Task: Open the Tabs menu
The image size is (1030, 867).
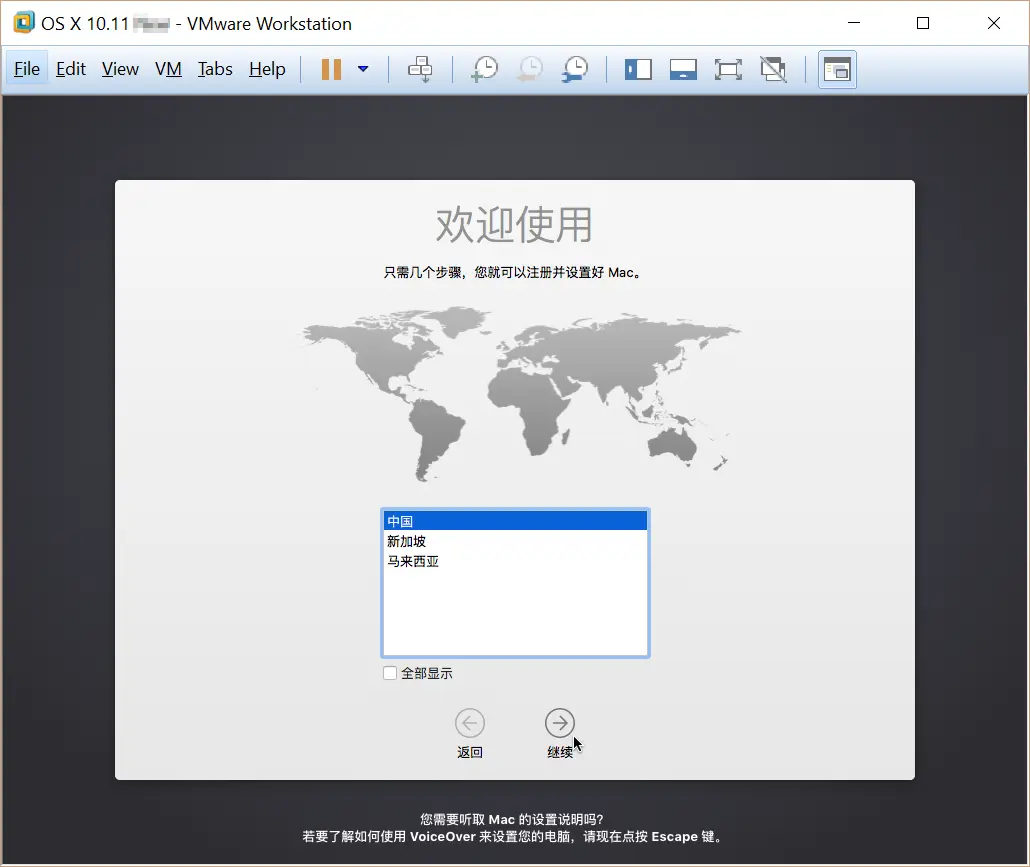Action: 215,69
